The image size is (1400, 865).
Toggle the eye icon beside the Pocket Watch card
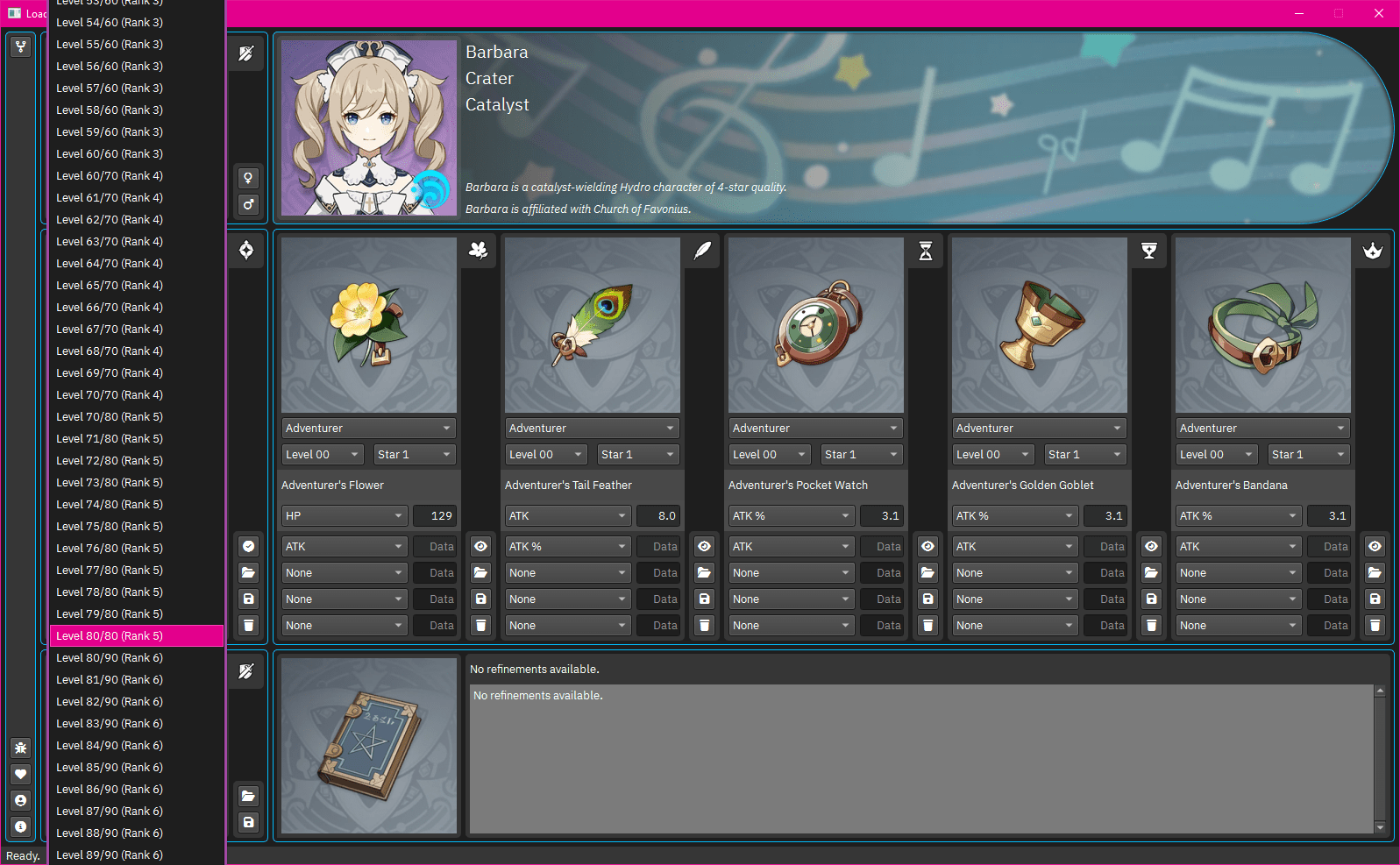tap(705, 546)
